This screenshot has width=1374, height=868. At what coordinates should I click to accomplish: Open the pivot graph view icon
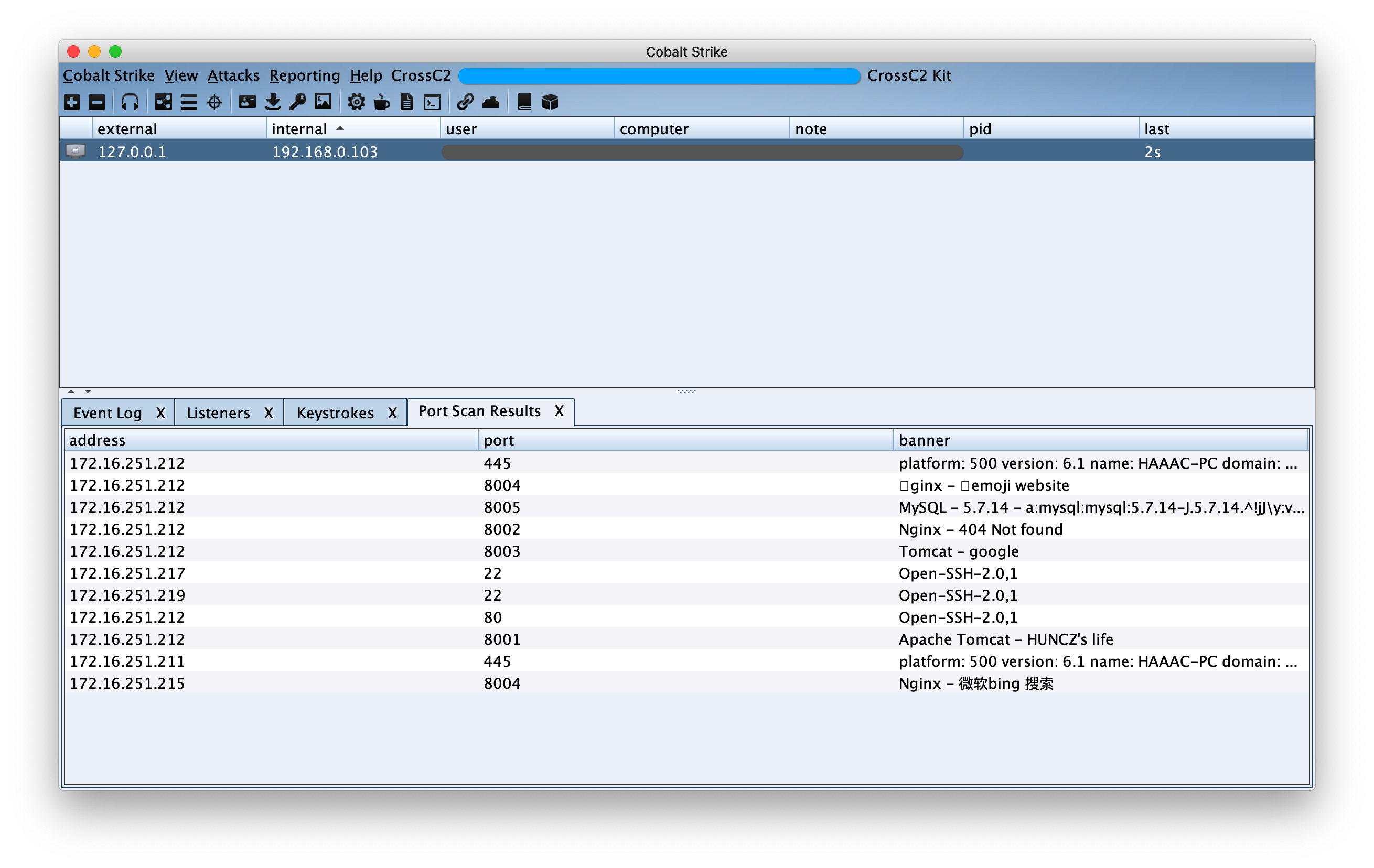tap(164, 102)
